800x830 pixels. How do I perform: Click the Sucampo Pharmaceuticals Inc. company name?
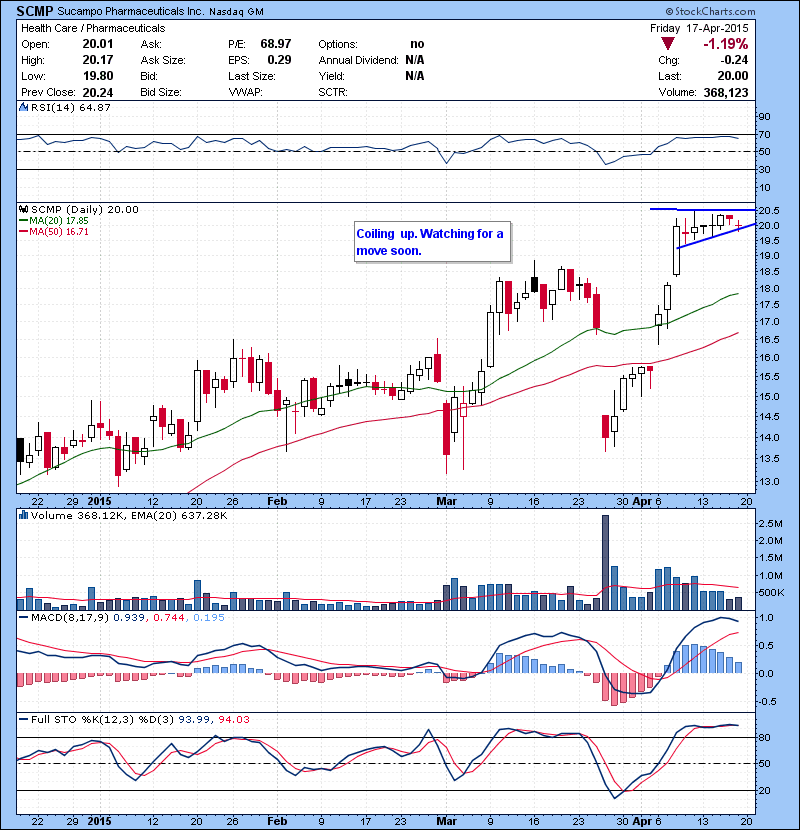coord(130,11)
